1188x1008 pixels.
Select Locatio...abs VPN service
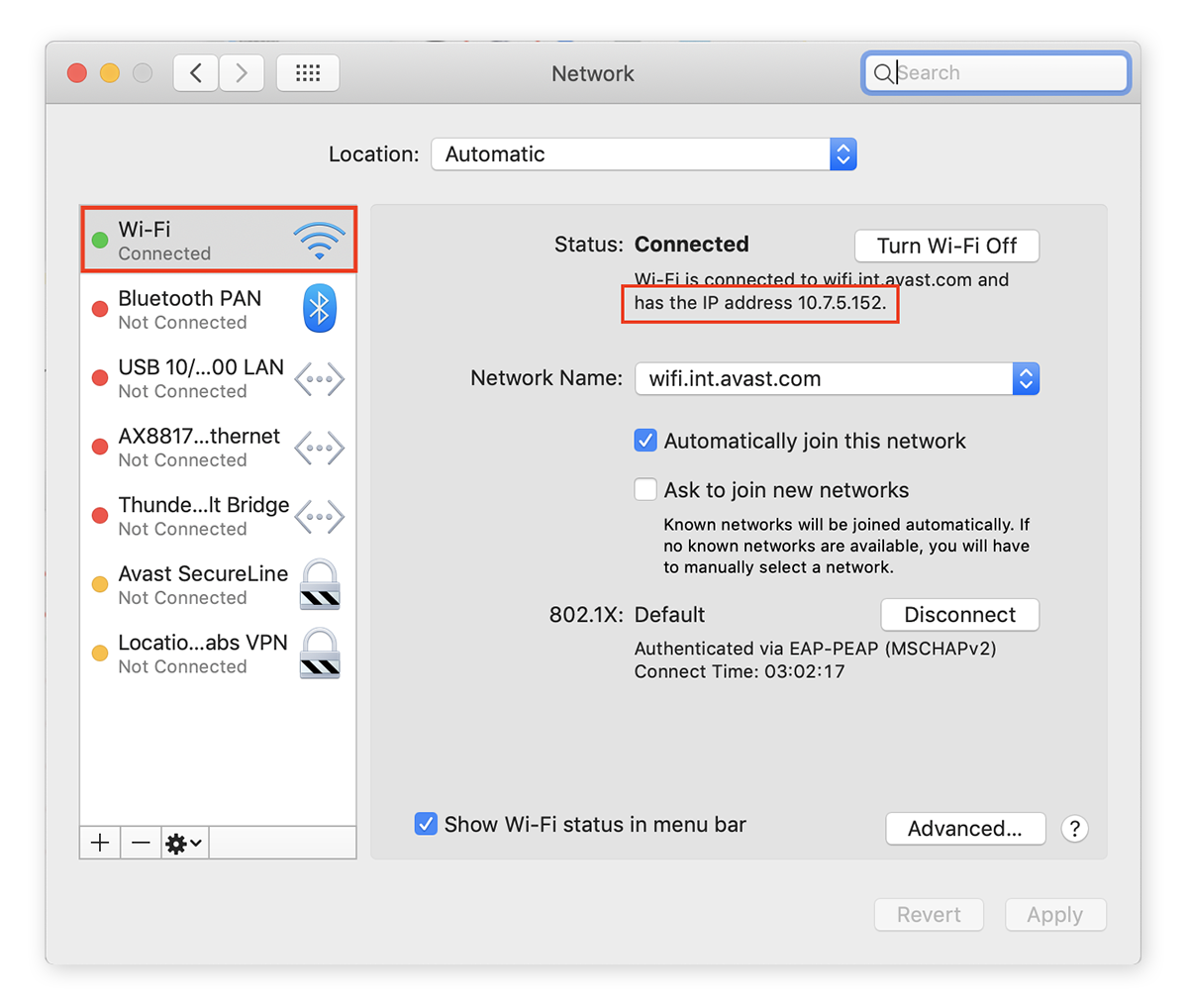click(x=218, y=654)
